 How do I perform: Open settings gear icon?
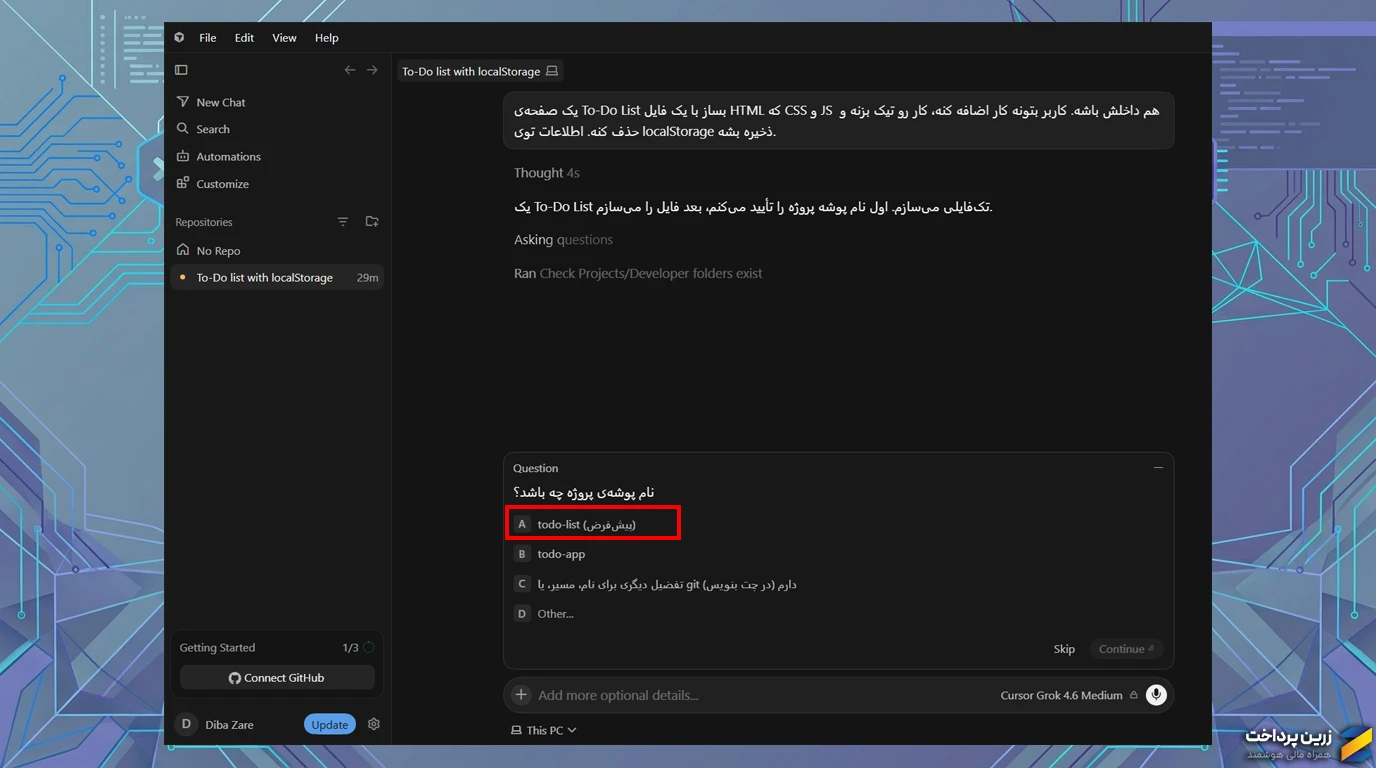pos(374,724)
